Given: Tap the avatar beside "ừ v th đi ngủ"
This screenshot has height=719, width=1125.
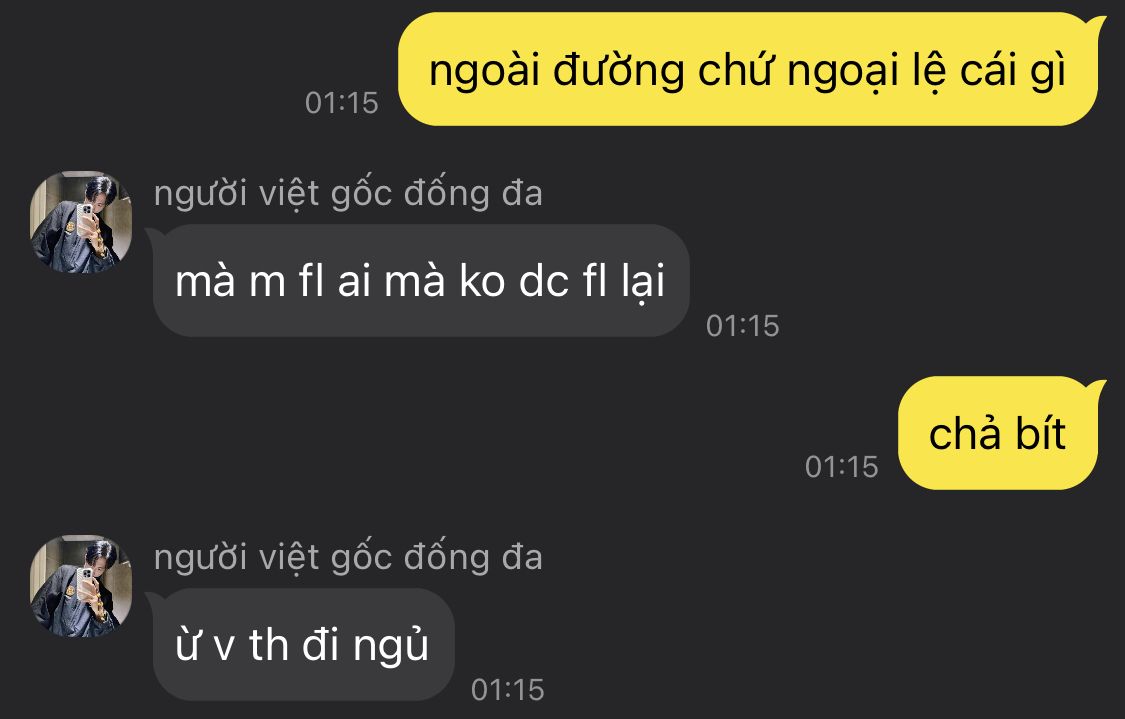Looking at the screenshot, I should [x=81, y=586].
